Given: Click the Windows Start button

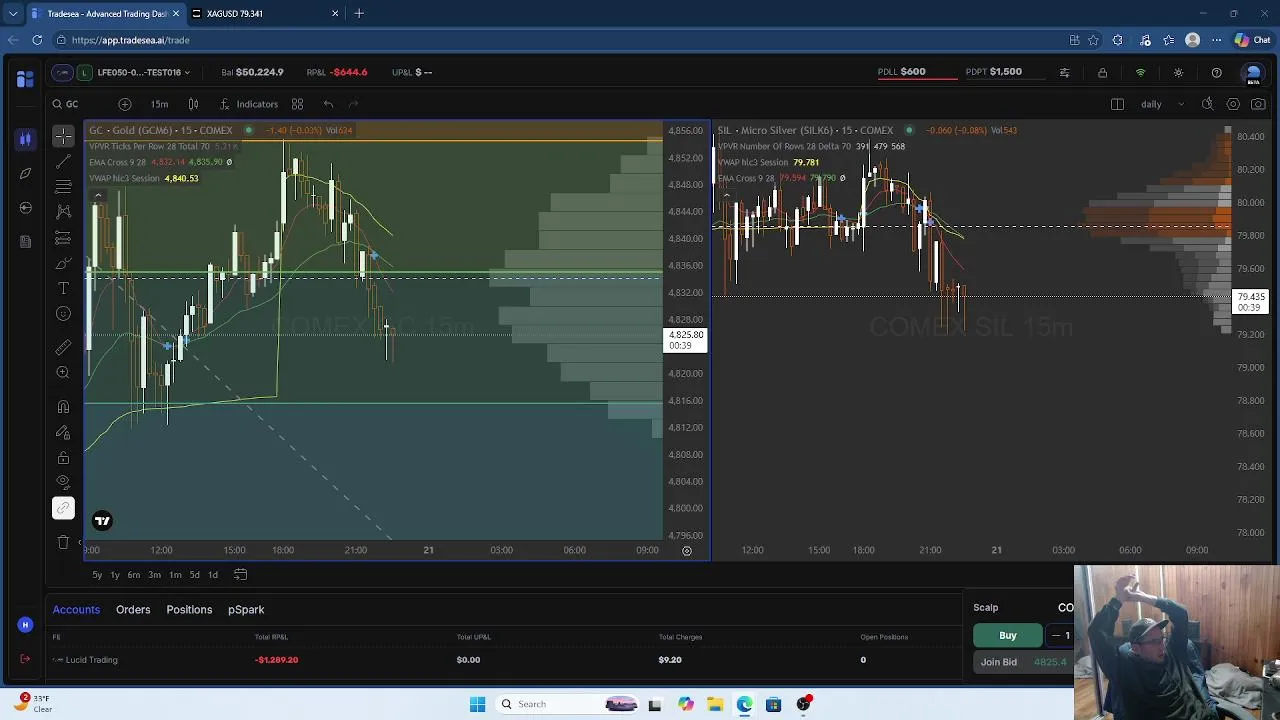Looking at the screenshot, I should [x=477, y=704].
